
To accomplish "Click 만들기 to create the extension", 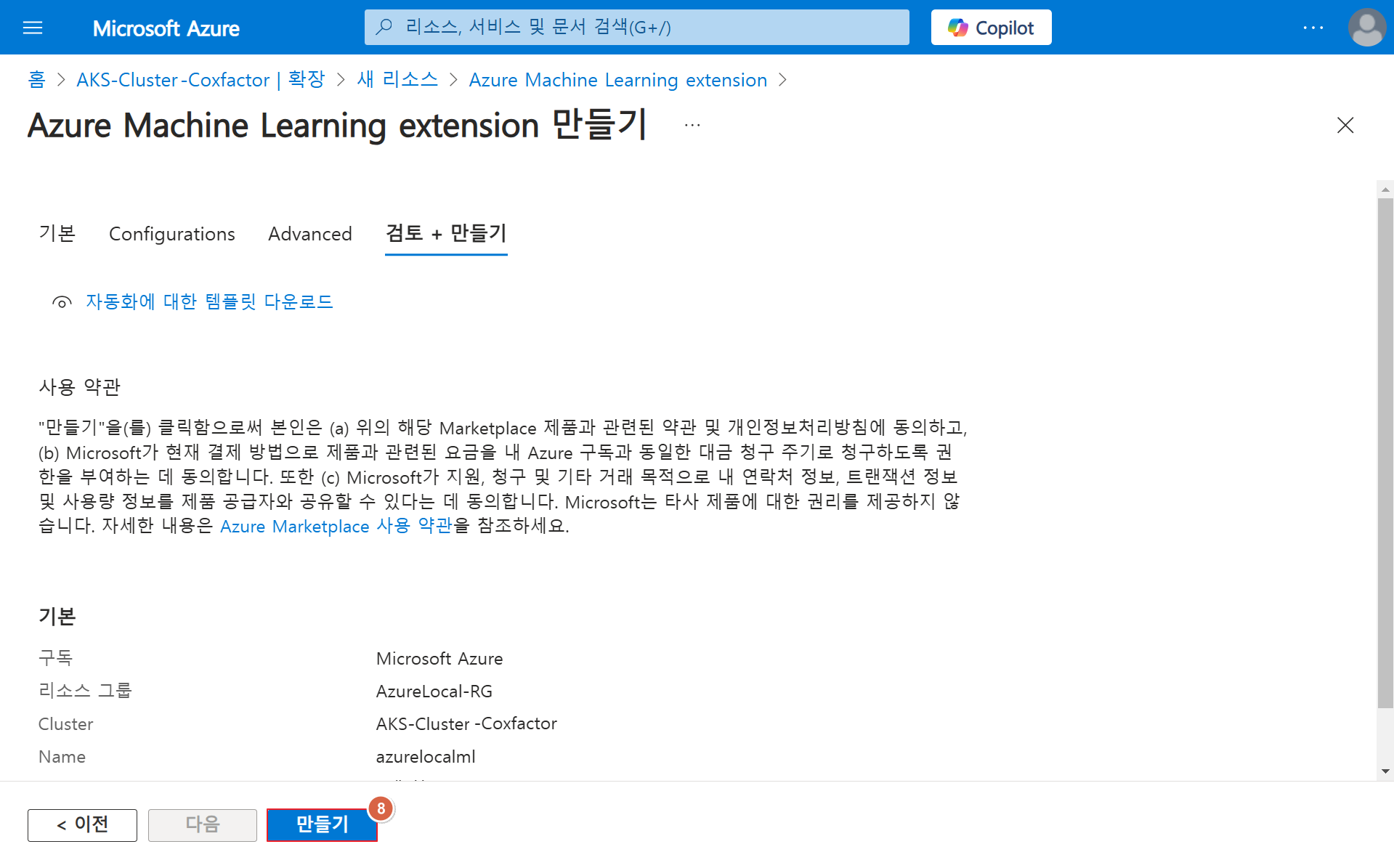I will point(322,825).
